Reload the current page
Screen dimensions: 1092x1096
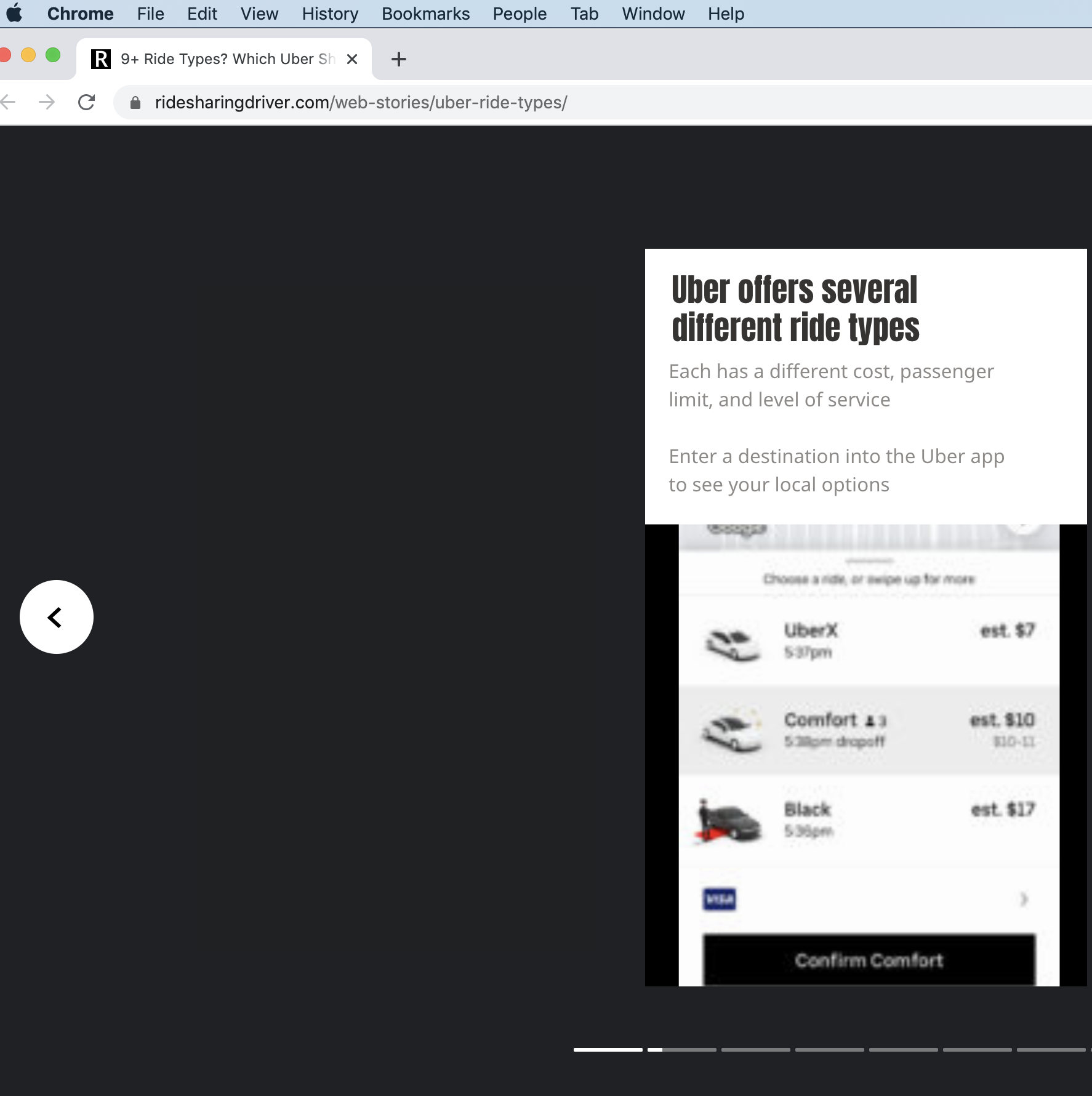click(x=86, y=102)
